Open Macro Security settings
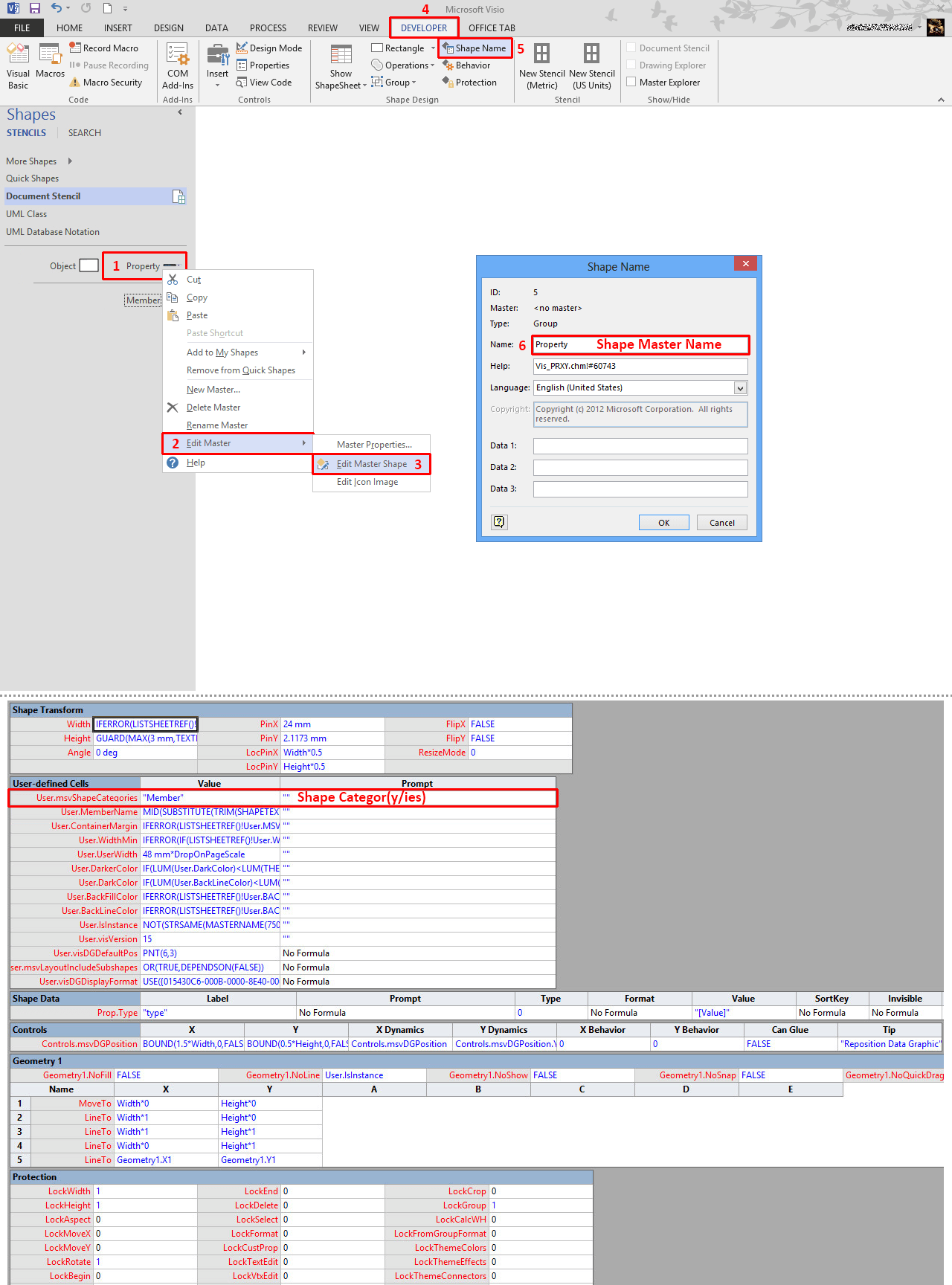952x1285 pixels. [106, 83]
